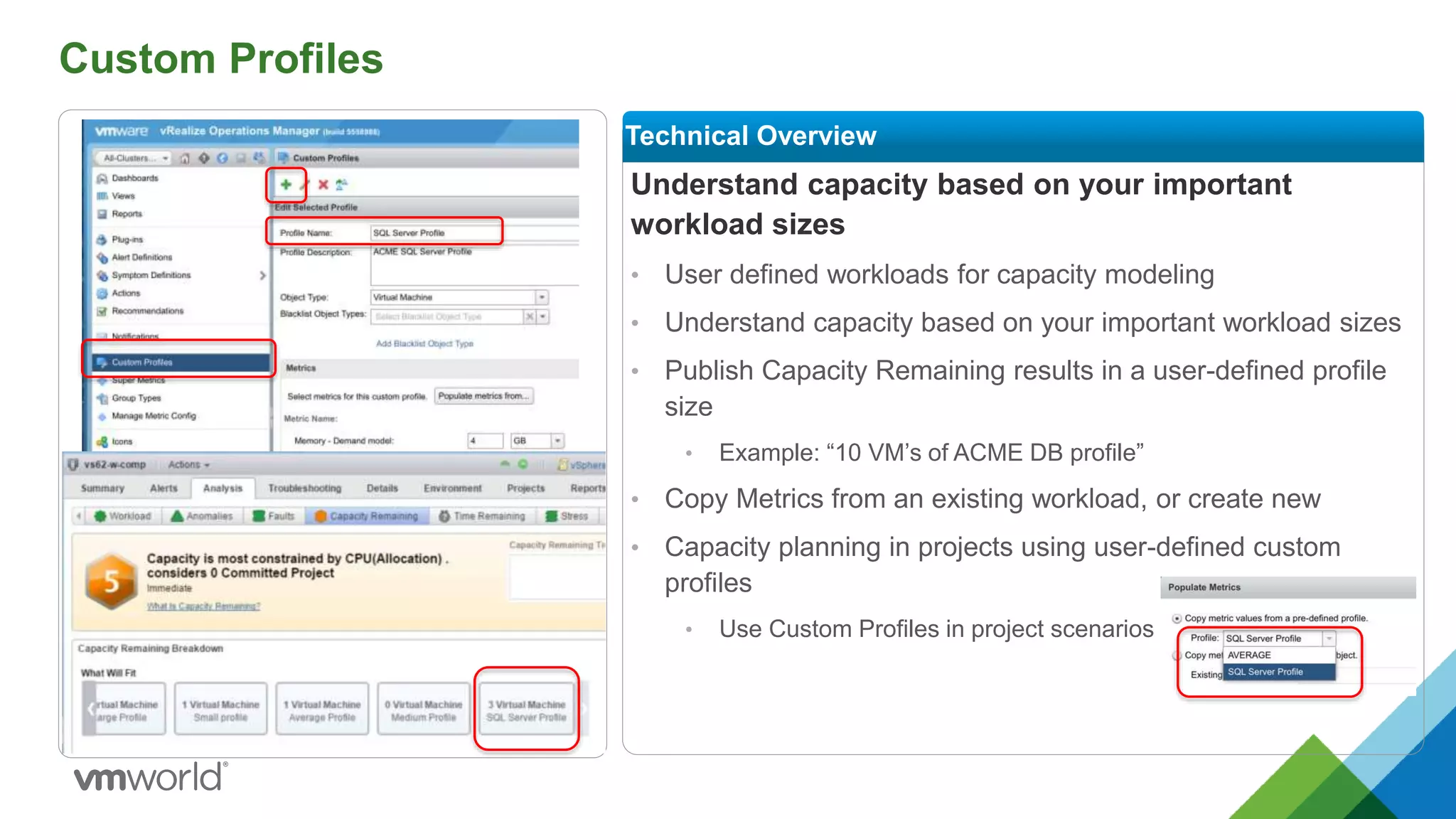Open the Stress analysis badge tab
The width and height of the screenshot is (1456, 819).
tap(567, 516)
